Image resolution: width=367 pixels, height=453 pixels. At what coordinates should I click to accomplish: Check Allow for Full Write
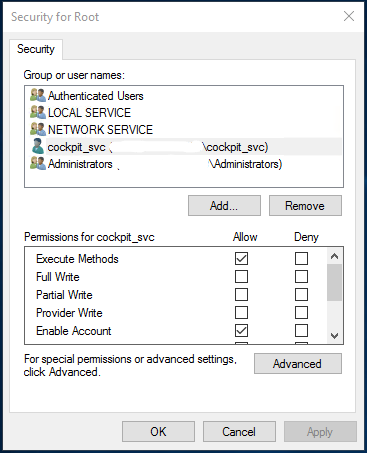tap(241, 276)
